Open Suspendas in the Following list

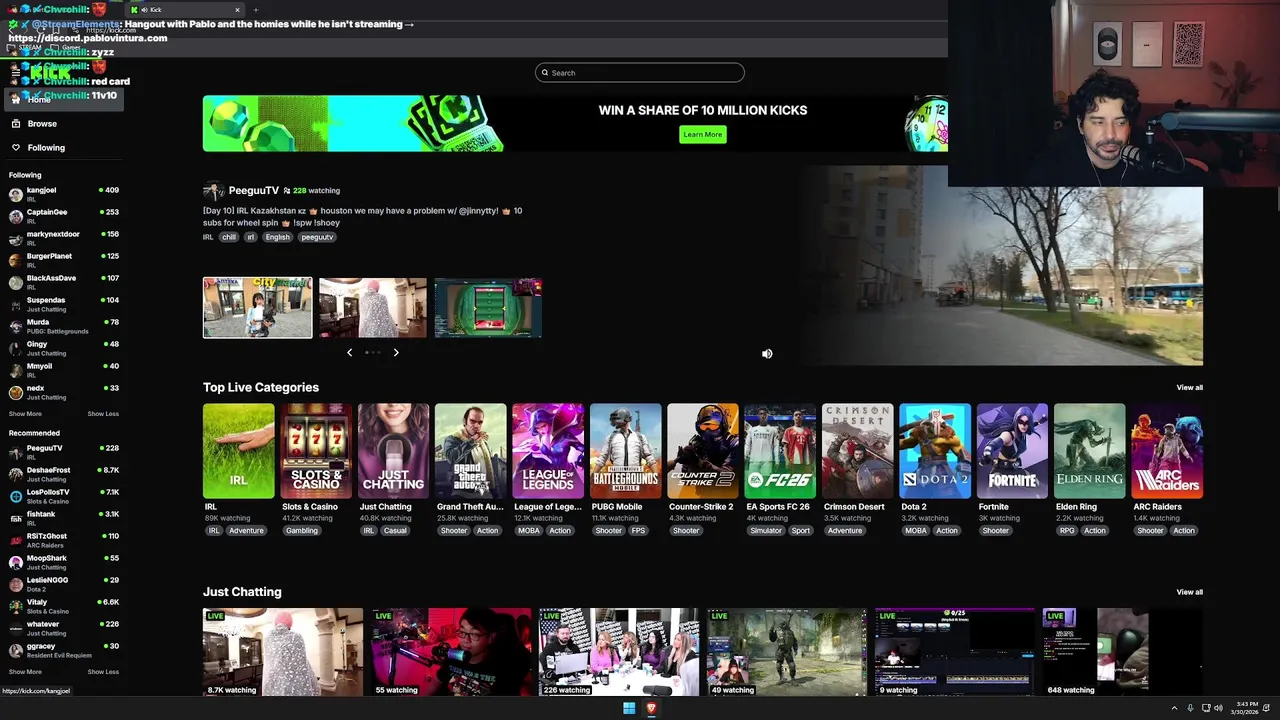(x=64, y=304)
